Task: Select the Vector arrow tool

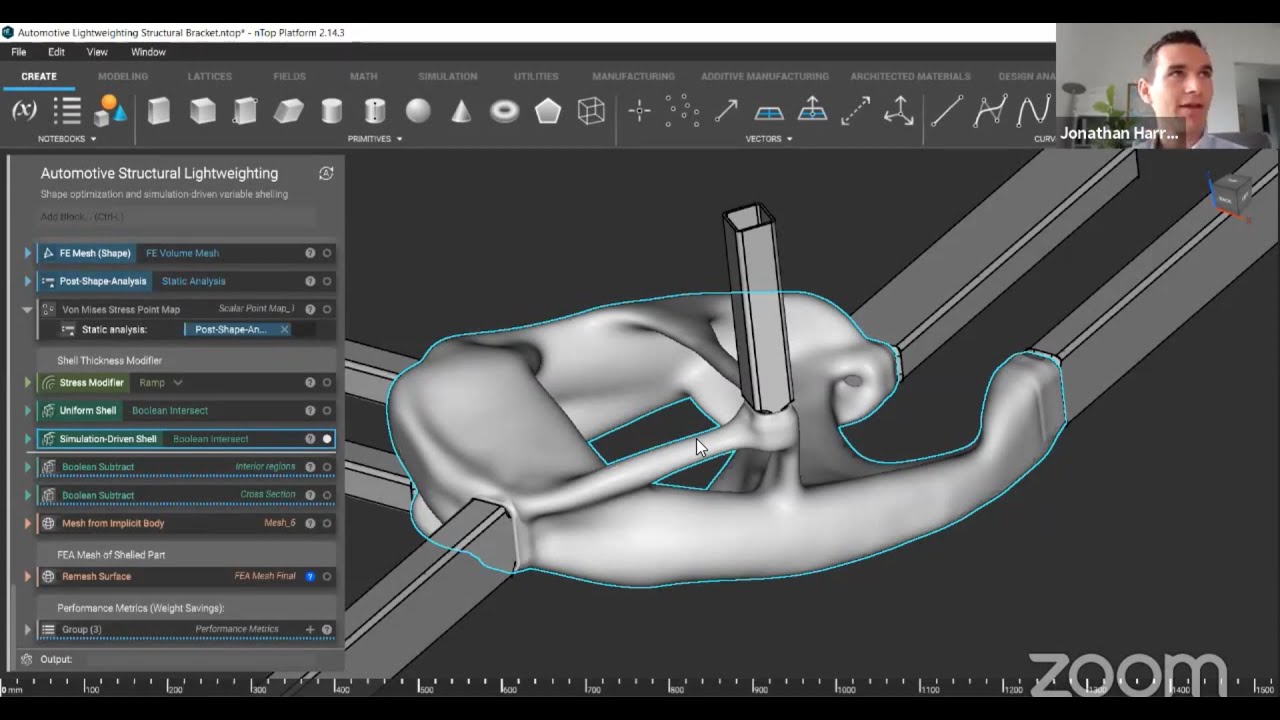Action: (726, 111)
